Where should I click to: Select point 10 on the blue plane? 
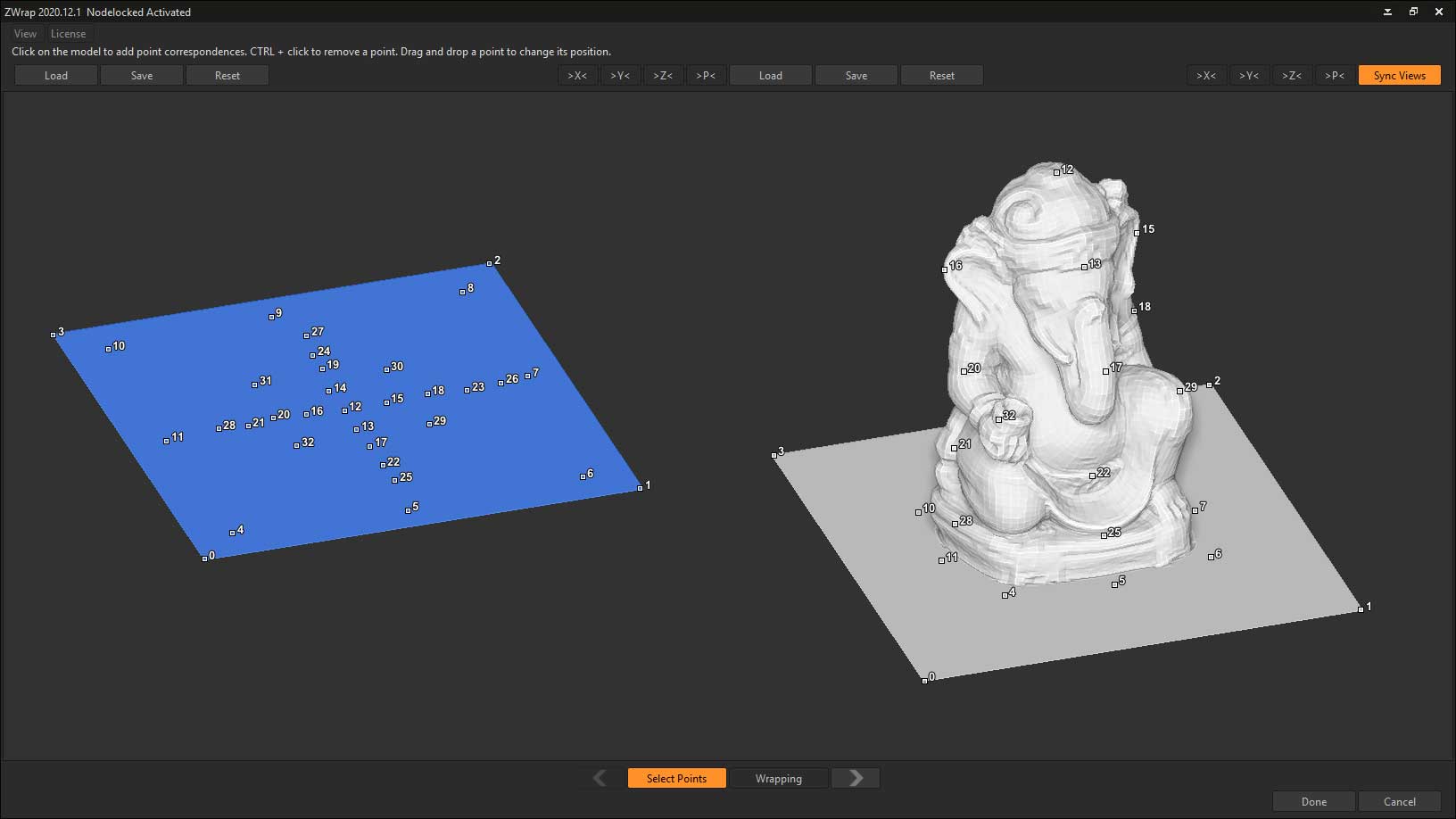coord(109,349)
